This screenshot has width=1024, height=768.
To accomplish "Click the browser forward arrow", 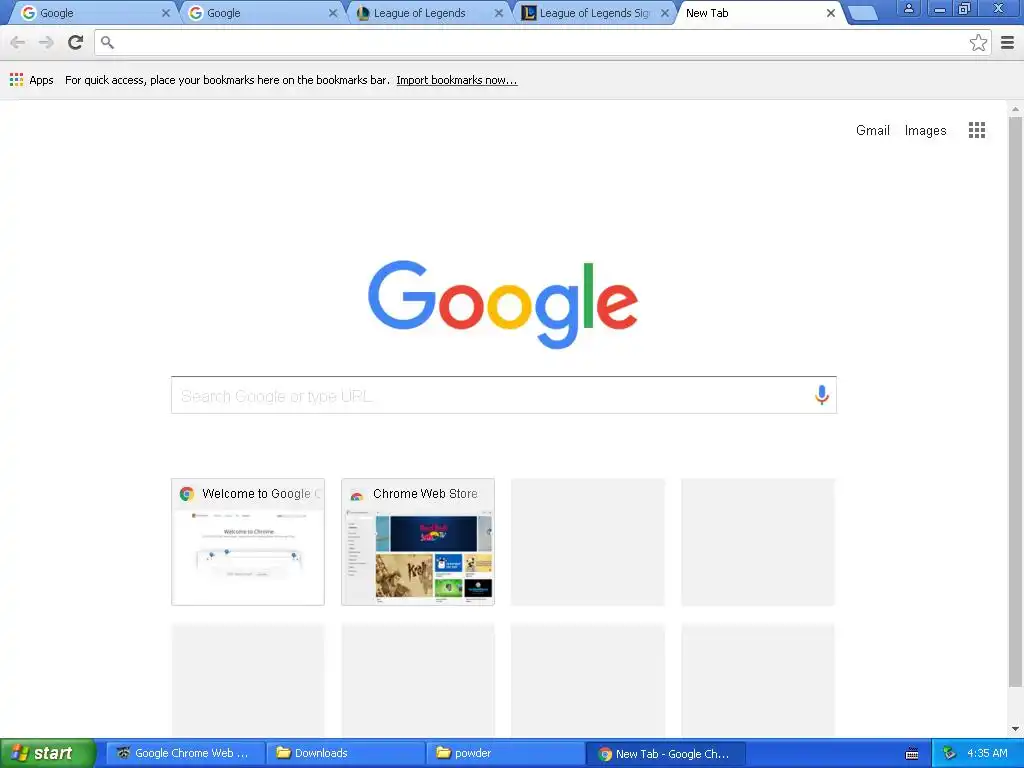I will pyautogui.click(x=46, y=43).
